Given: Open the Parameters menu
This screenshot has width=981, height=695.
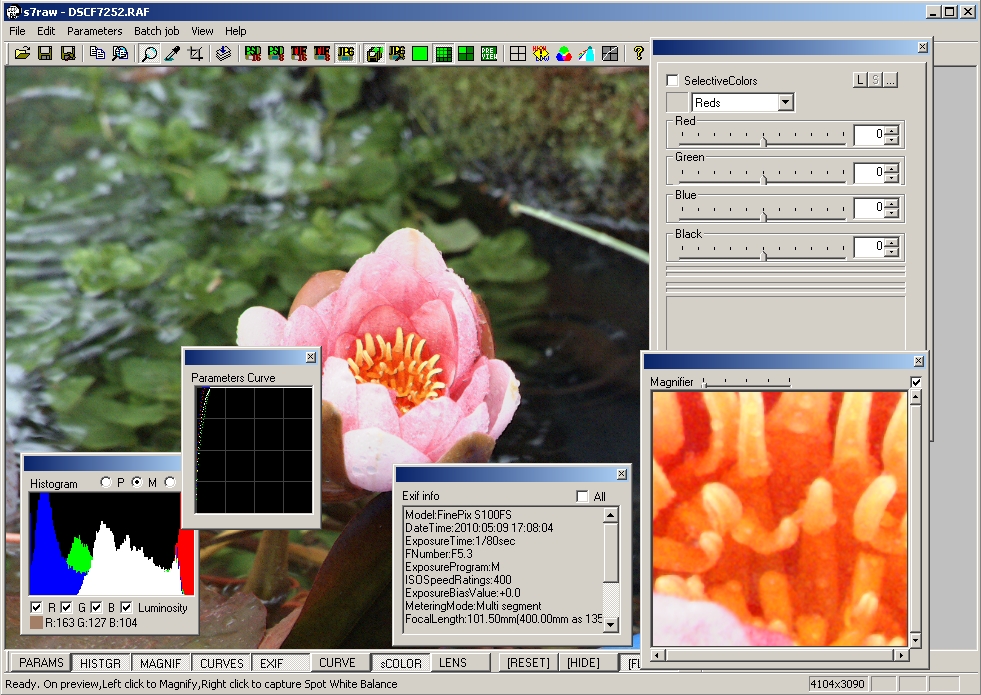Looking at the screenshot, I should (94, 31).
